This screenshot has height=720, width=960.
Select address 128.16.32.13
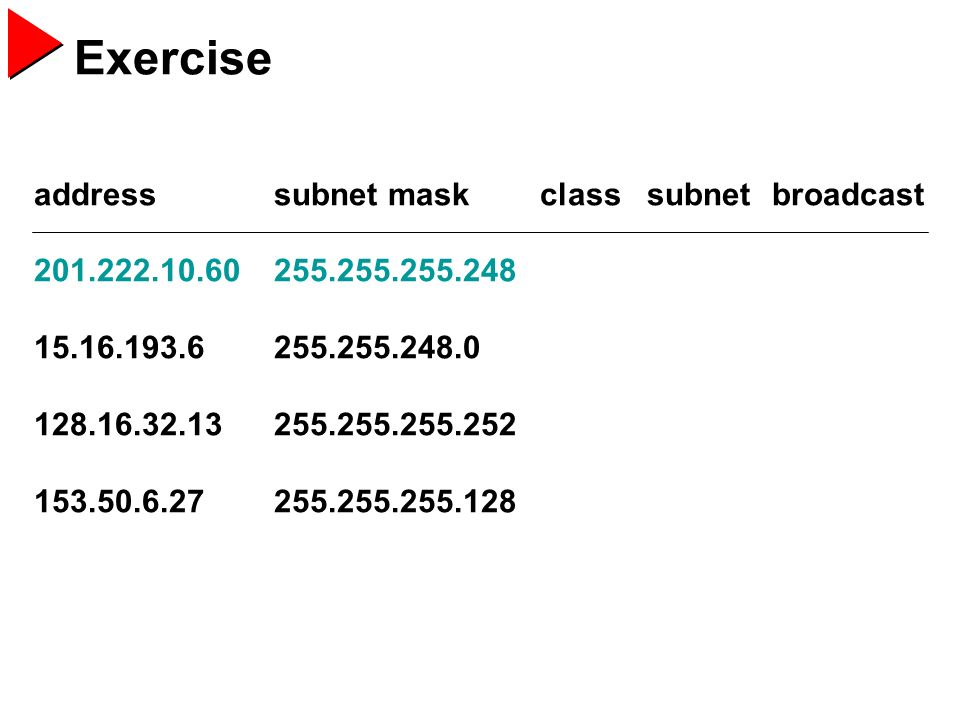[128, 424]
